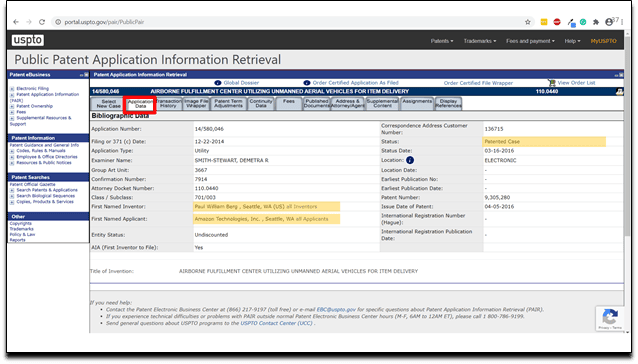638x364 pixels.
Task: Open the Patents dropdown menu
Action: [442, 41]
